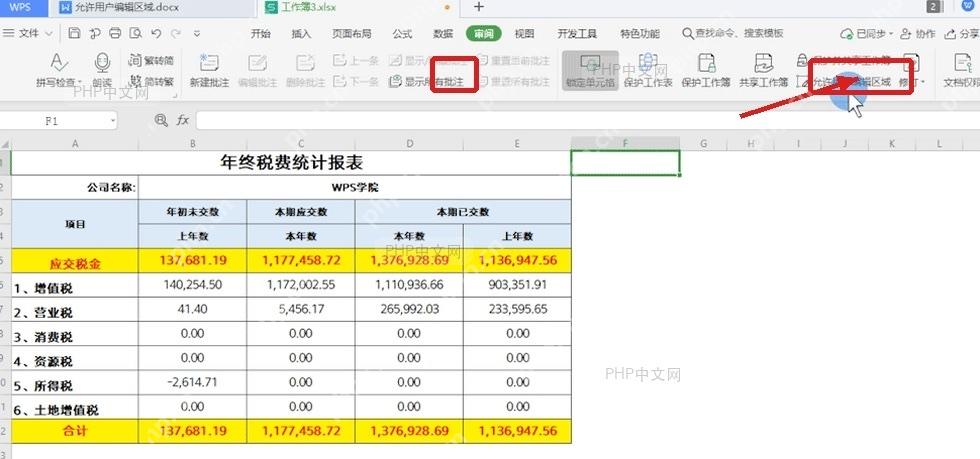Open the 特色功能 ribbon tab
980x459 pixels.
tap(639, 34)
